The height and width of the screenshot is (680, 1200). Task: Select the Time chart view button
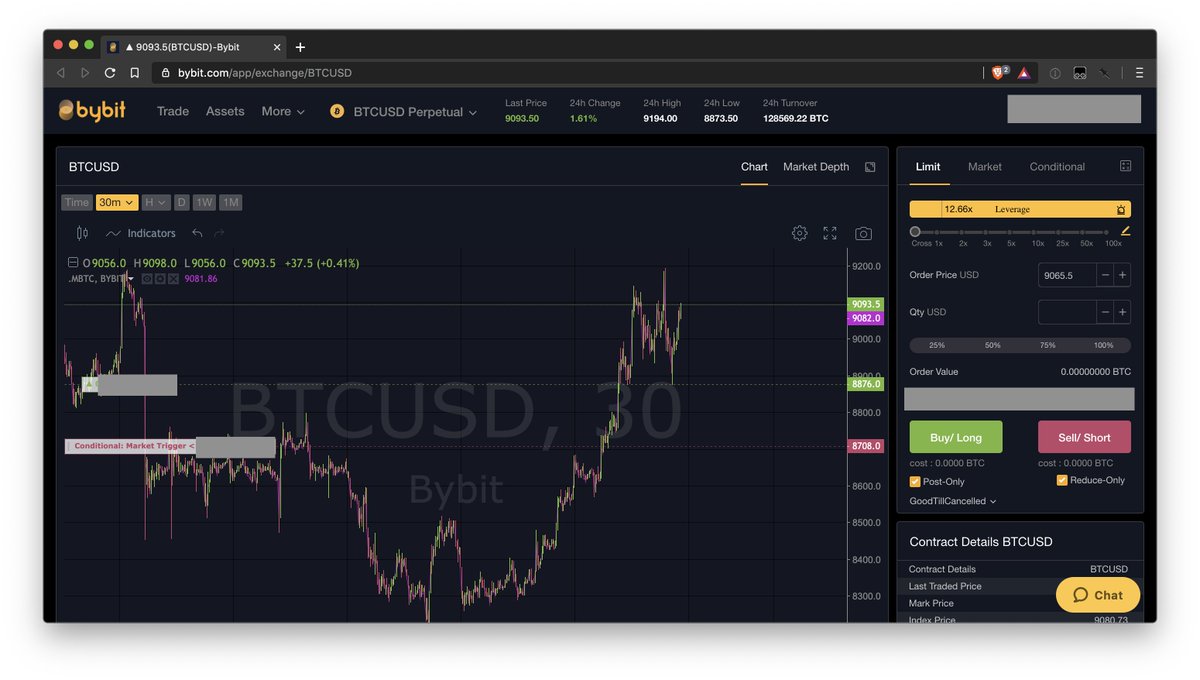[x=77, y=202]
